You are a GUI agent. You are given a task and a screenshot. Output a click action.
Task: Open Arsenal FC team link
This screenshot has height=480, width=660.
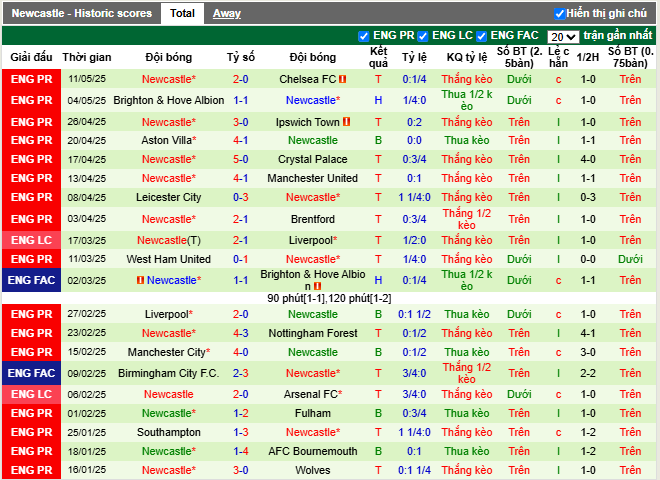pos(313,394)
